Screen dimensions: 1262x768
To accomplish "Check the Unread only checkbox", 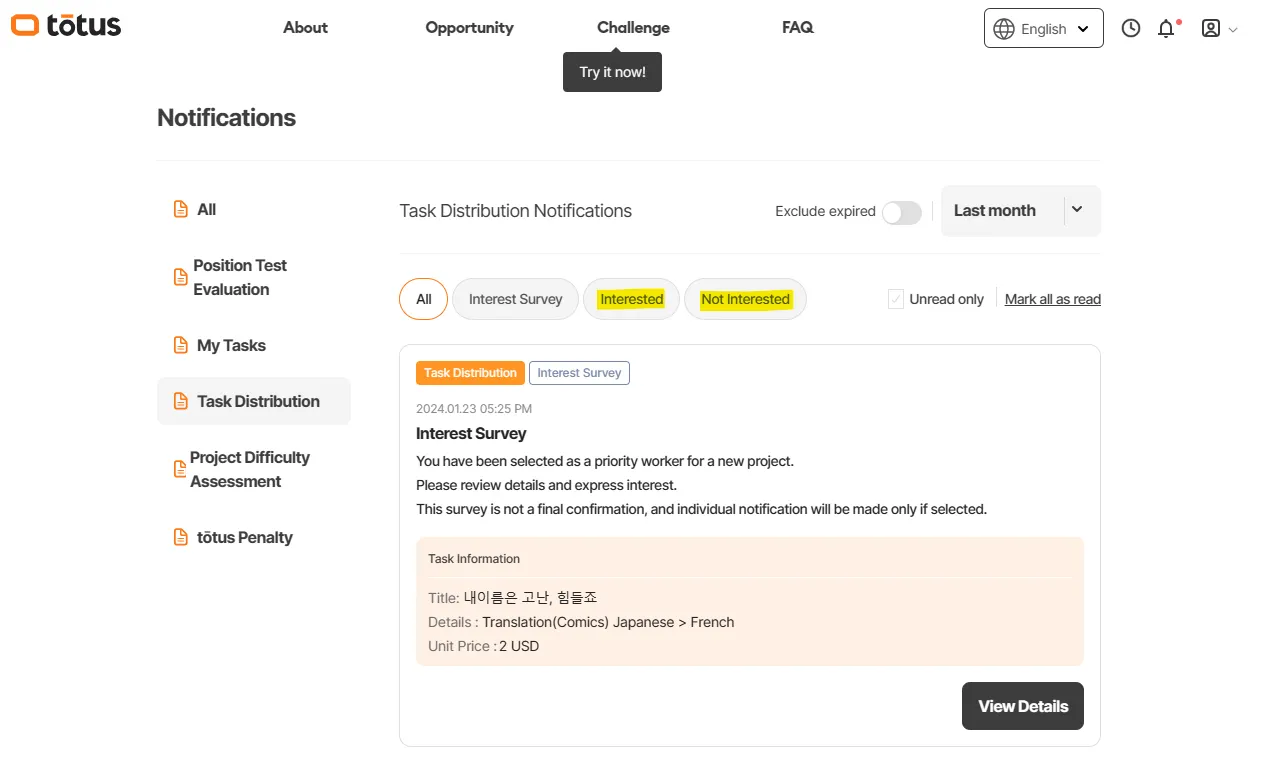I will (896, 299).
